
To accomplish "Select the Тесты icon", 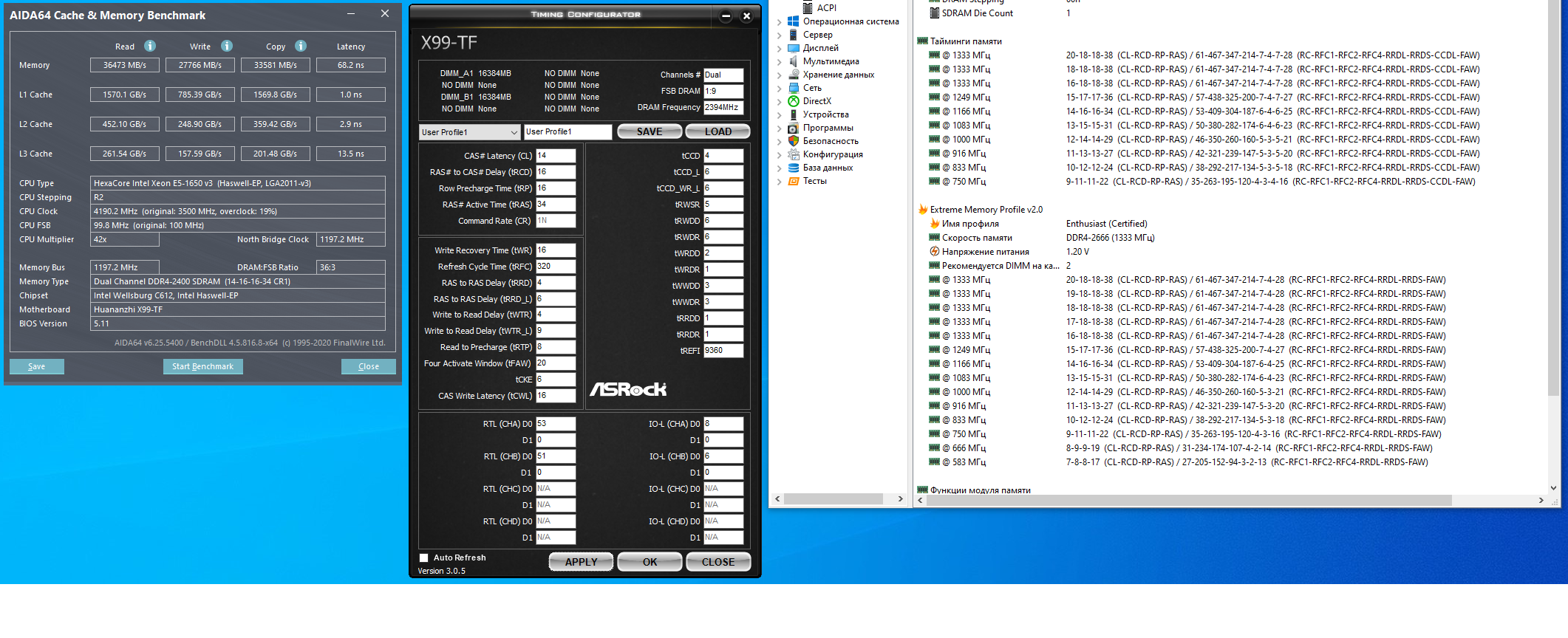I will 794,181.
